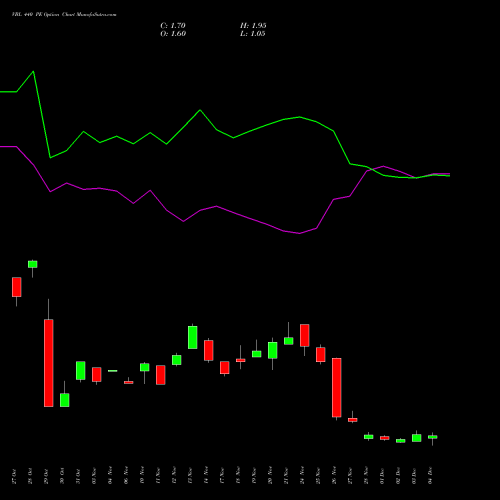
Task: Select the 04 Dec date label
Action: [430, 476]
